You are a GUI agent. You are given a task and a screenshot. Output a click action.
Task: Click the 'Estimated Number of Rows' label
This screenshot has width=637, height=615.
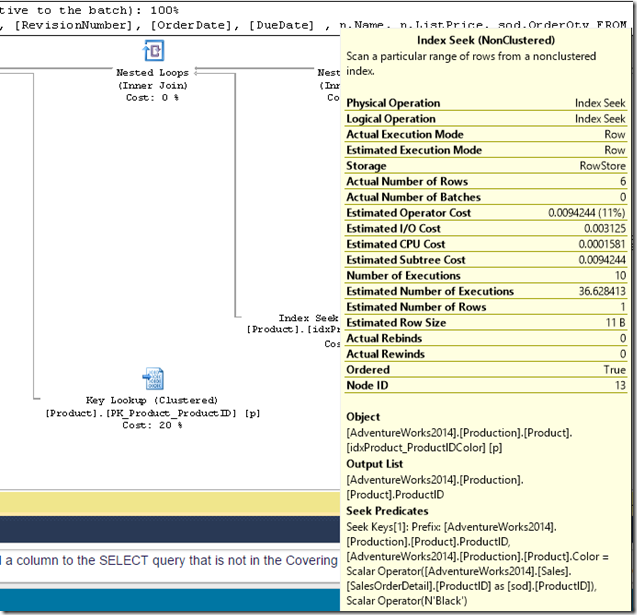416,307
